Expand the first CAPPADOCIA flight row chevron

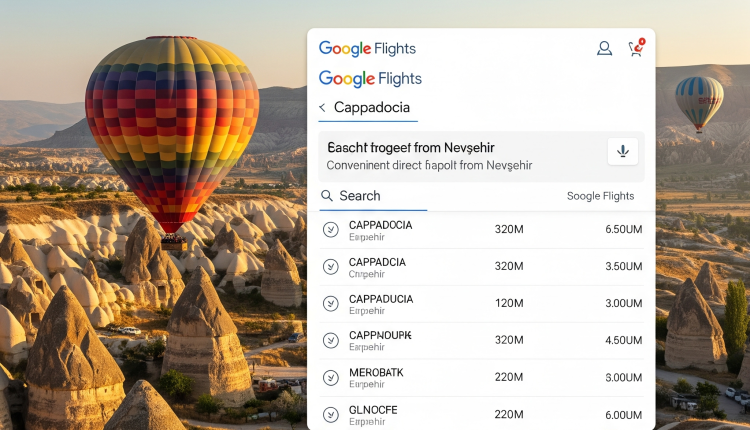tap(330, 230)
